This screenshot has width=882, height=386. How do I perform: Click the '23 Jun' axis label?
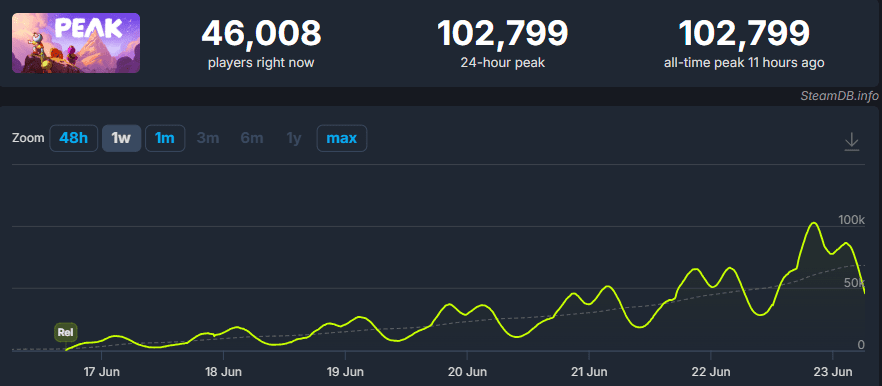coord(832,372)
